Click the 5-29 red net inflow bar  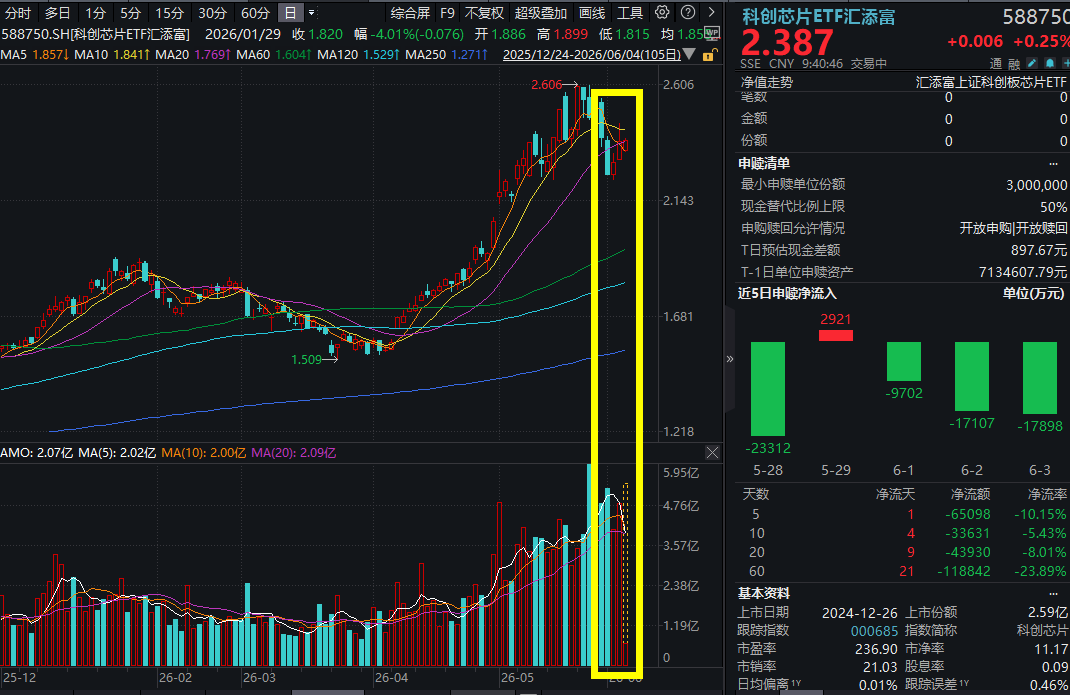coord(836,335)
